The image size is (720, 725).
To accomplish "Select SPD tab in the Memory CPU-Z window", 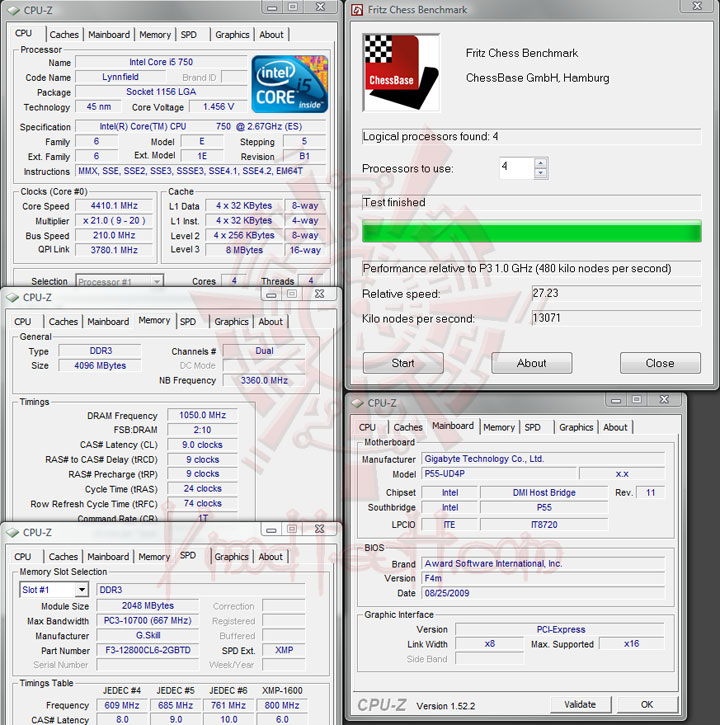I will pos(188,321).
